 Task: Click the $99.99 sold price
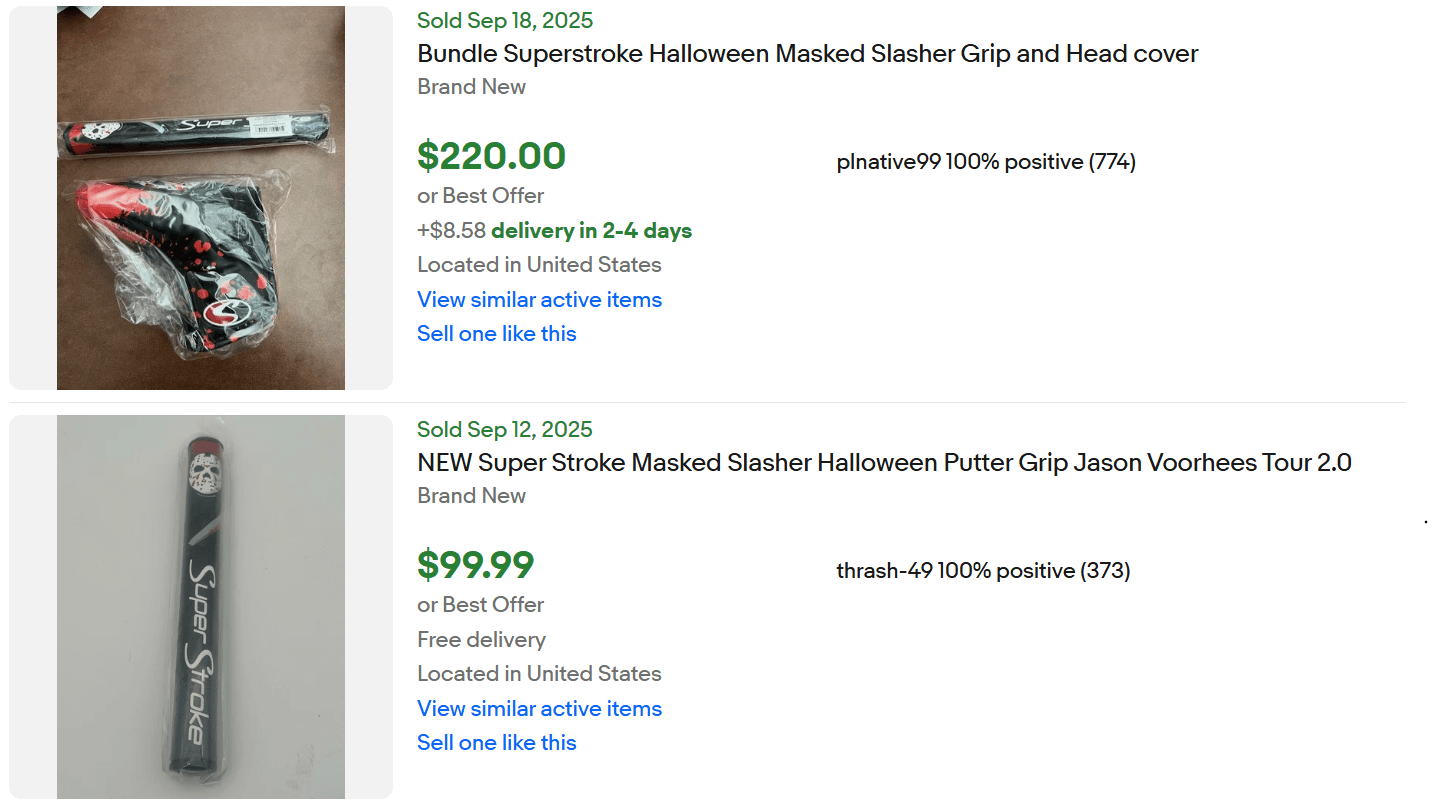coord(475,565)
